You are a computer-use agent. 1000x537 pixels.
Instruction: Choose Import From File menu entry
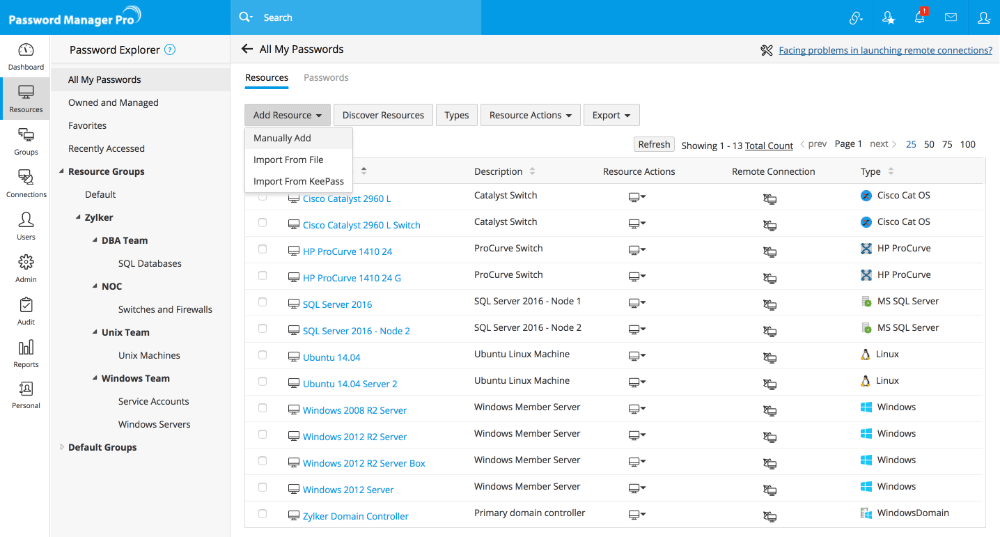pos(298,159)
